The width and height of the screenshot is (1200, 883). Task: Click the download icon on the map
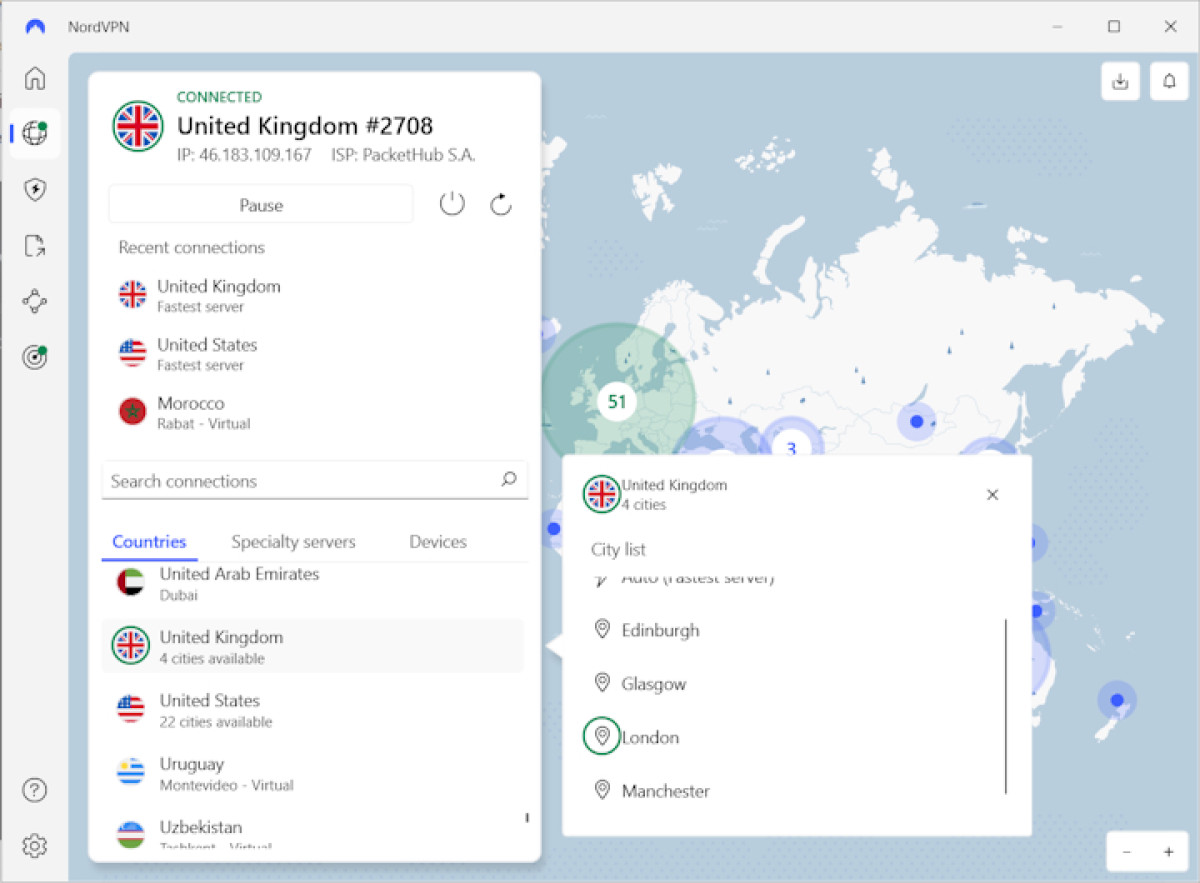coord(1120,81)
